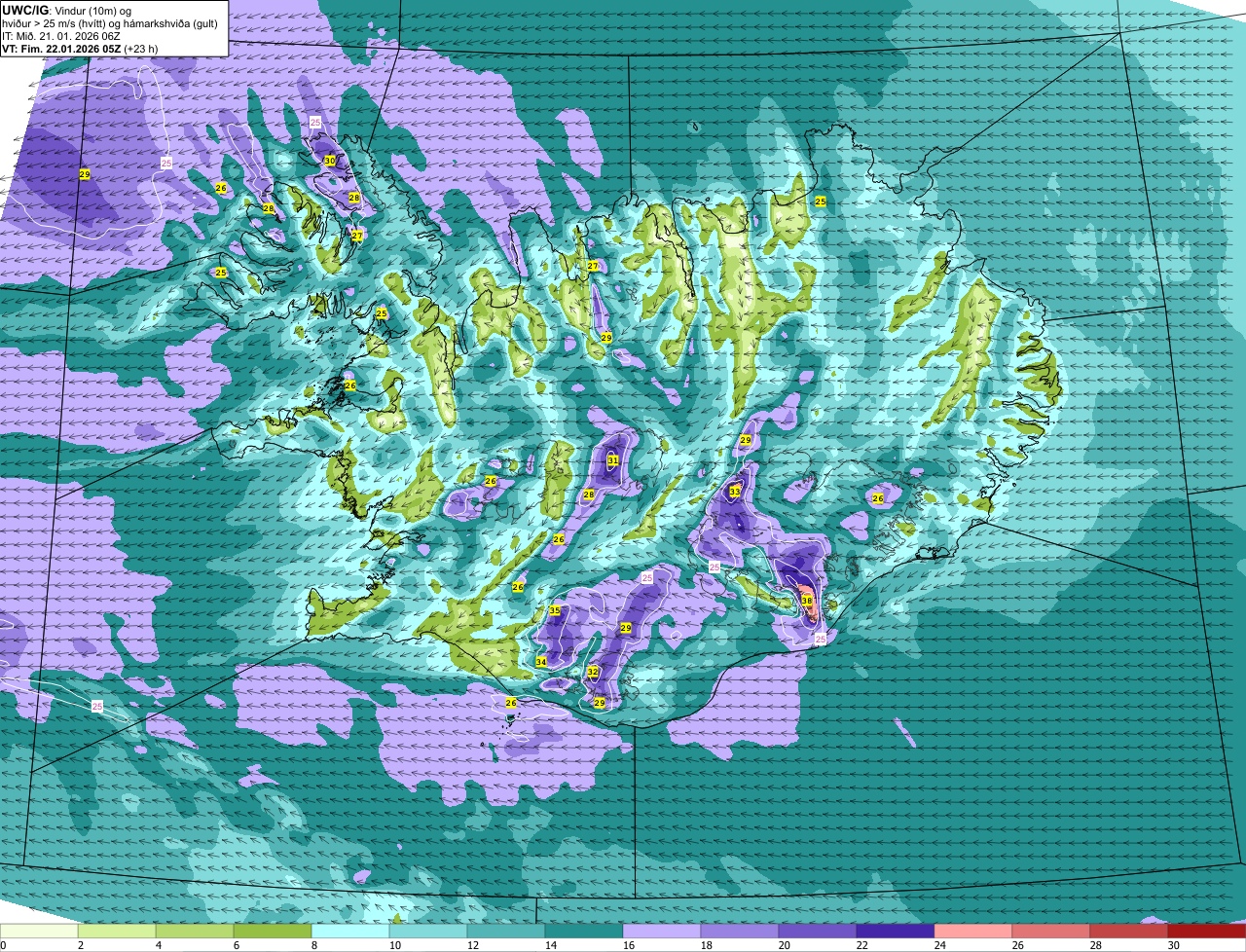Select the light lavender 16–18 m/s legend swatch
The image size is (1246, 952).
pyautogui.click(x=662, y=931)
